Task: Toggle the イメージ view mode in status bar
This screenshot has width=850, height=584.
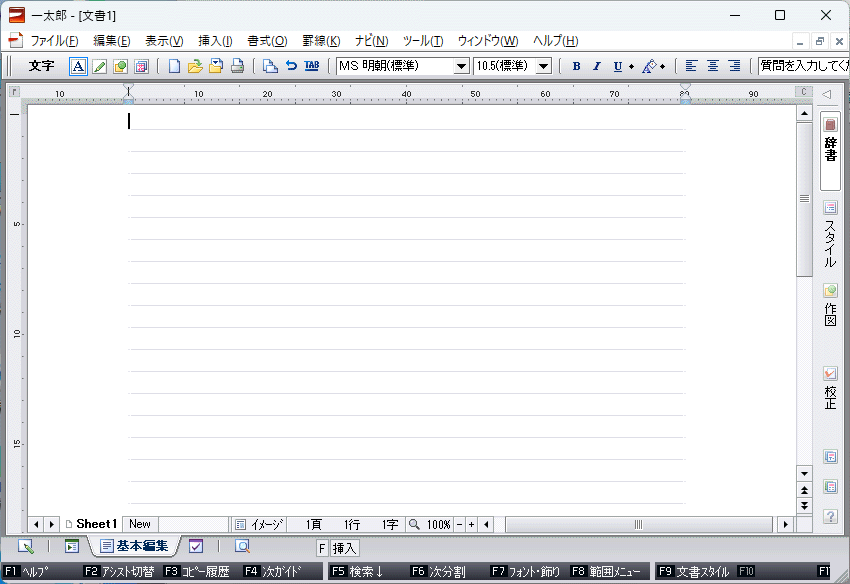Action: [x=260, y=524]
